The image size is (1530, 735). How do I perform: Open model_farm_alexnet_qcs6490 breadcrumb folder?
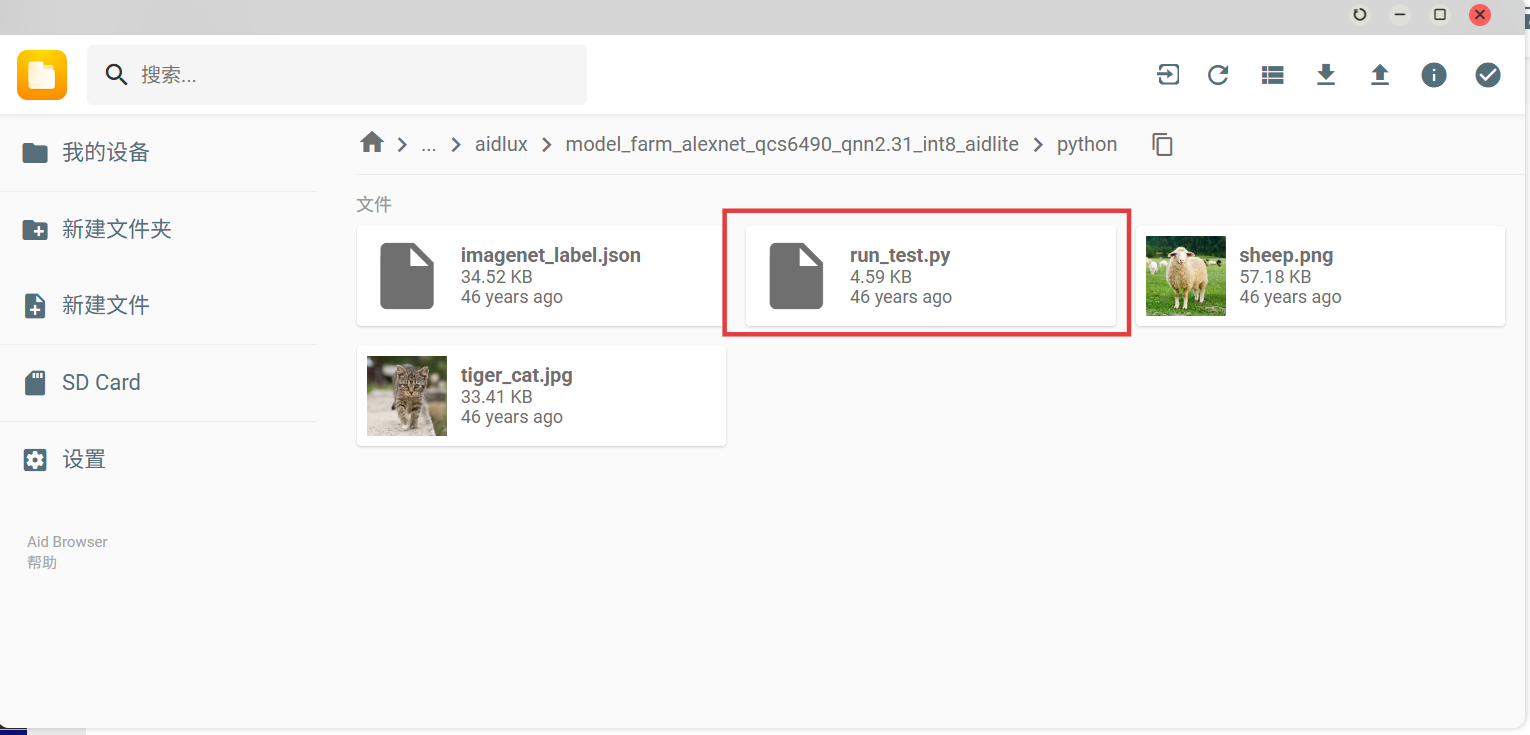click(x=792, y=145)
